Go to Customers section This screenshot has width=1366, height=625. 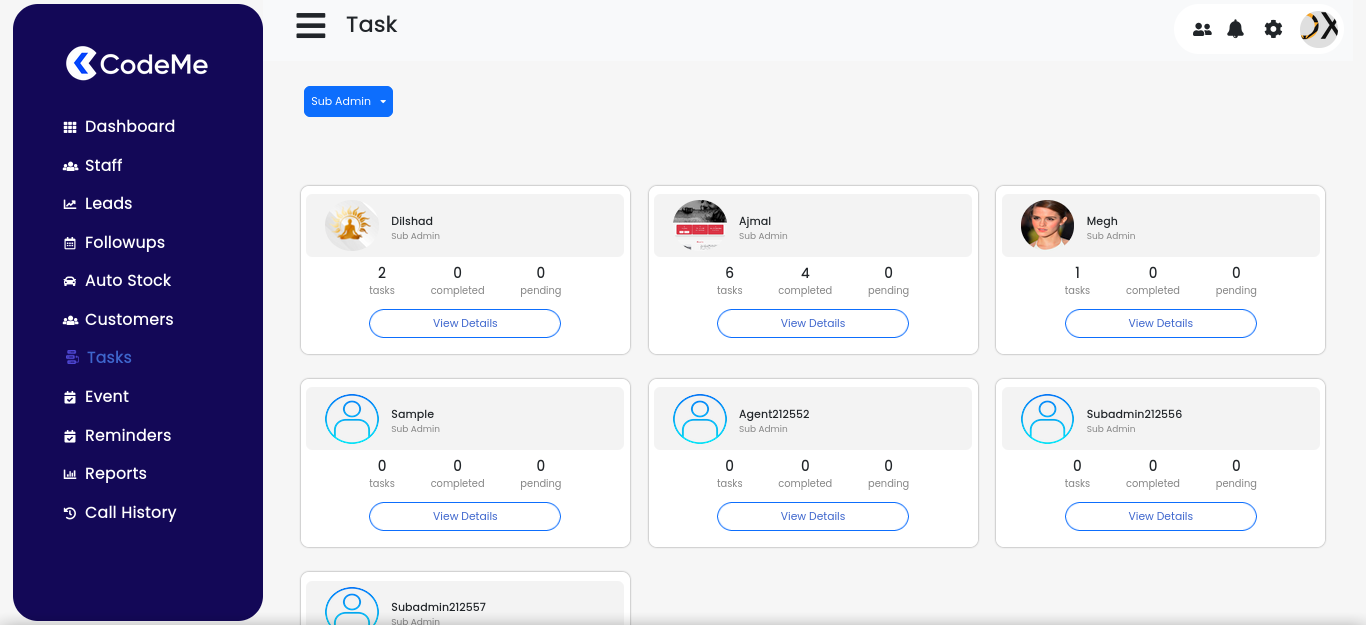tap(129, 319)
